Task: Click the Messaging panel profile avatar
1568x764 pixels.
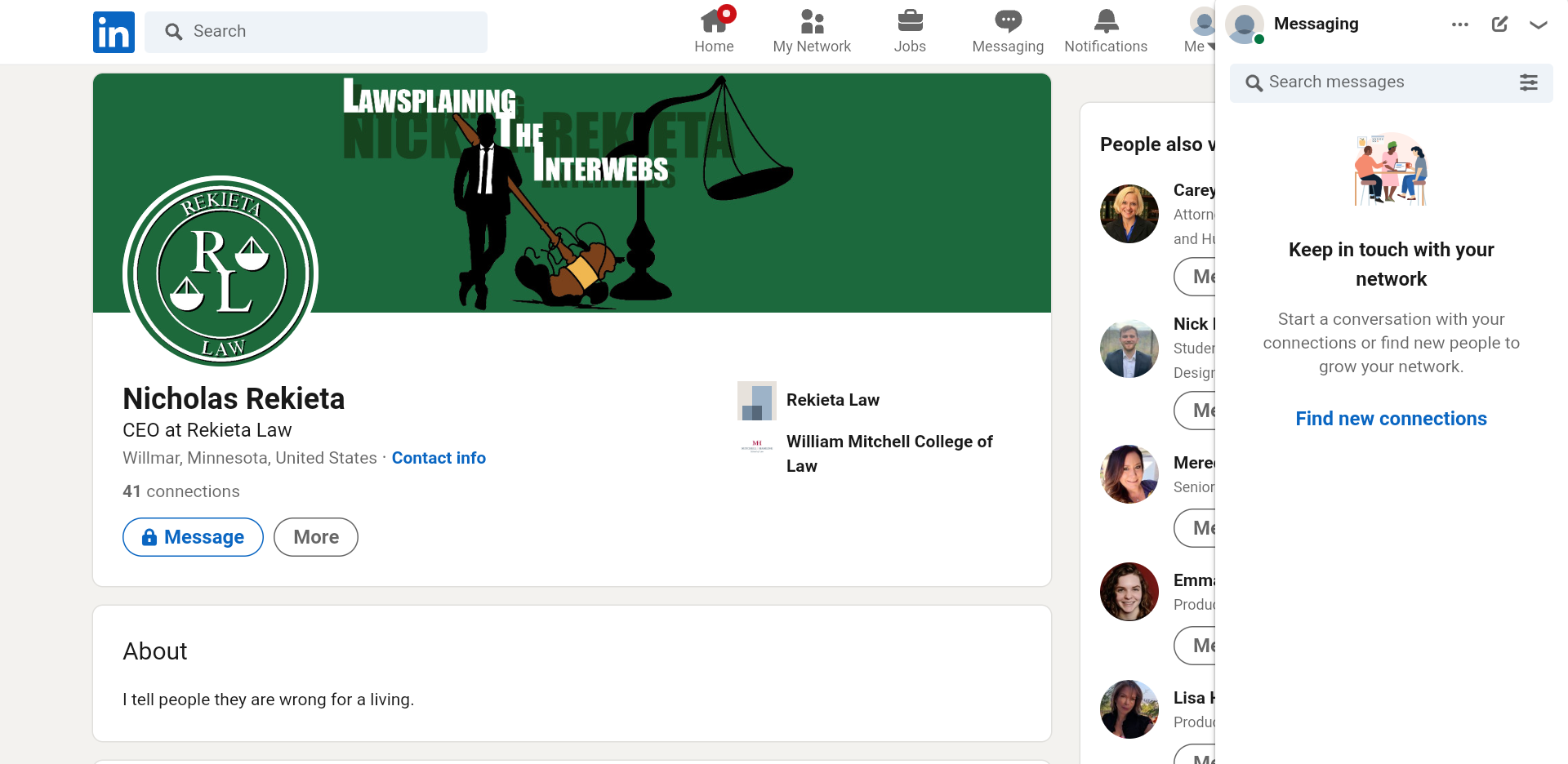Action: pyautogui.click(x=1245, y=24)
